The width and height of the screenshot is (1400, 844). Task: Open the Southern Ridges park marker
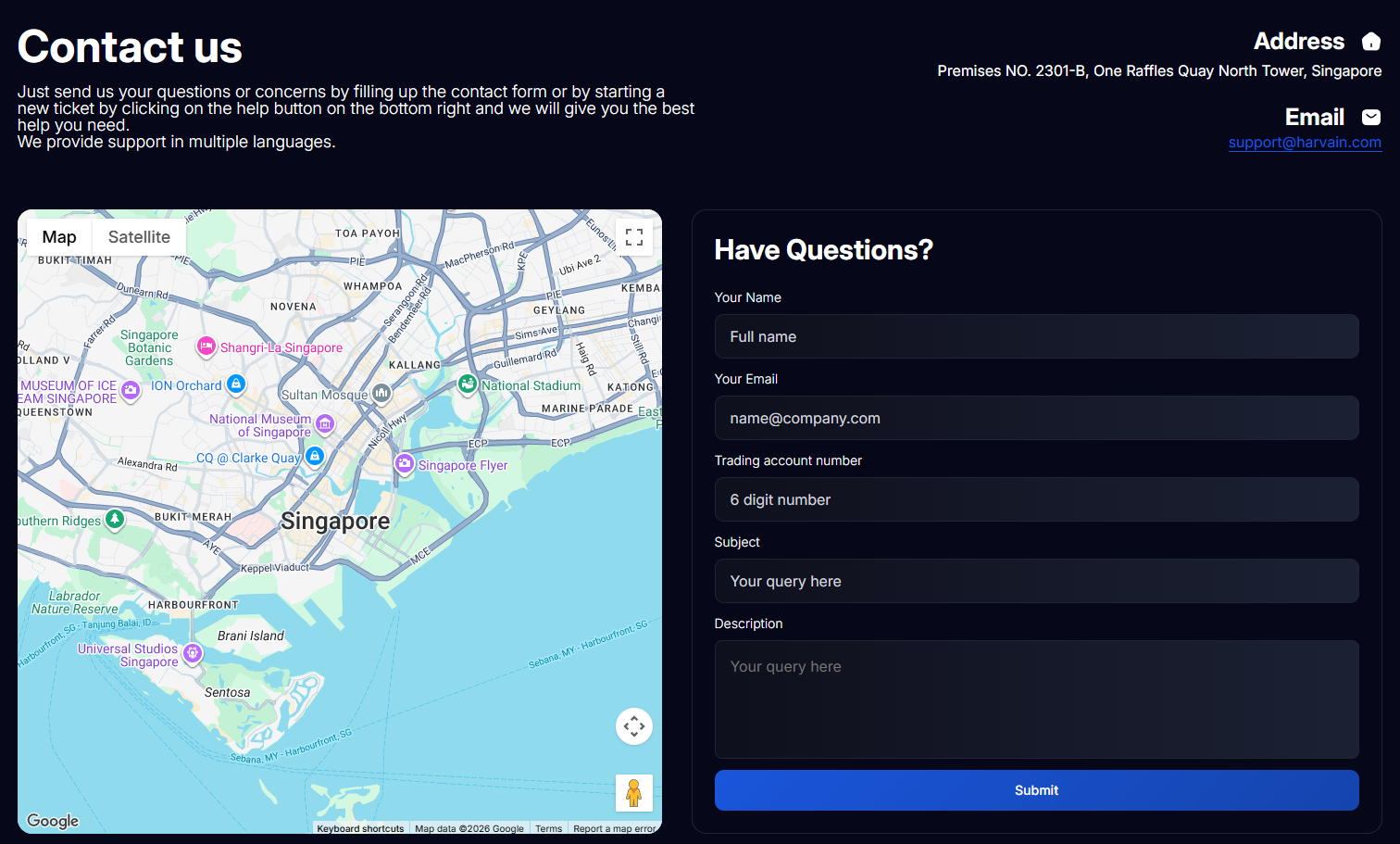[115, 519]
